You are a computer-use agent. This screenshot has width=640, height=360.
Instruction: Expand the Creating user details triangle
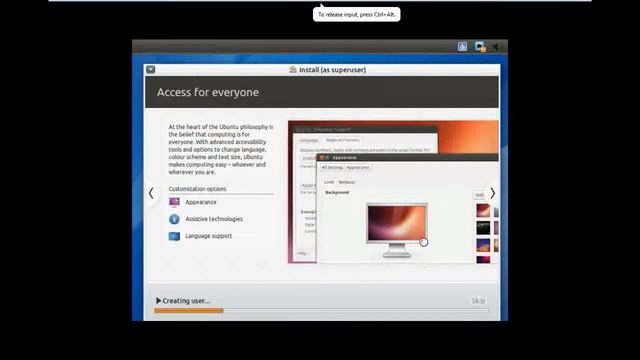click(x=158, y=300)
